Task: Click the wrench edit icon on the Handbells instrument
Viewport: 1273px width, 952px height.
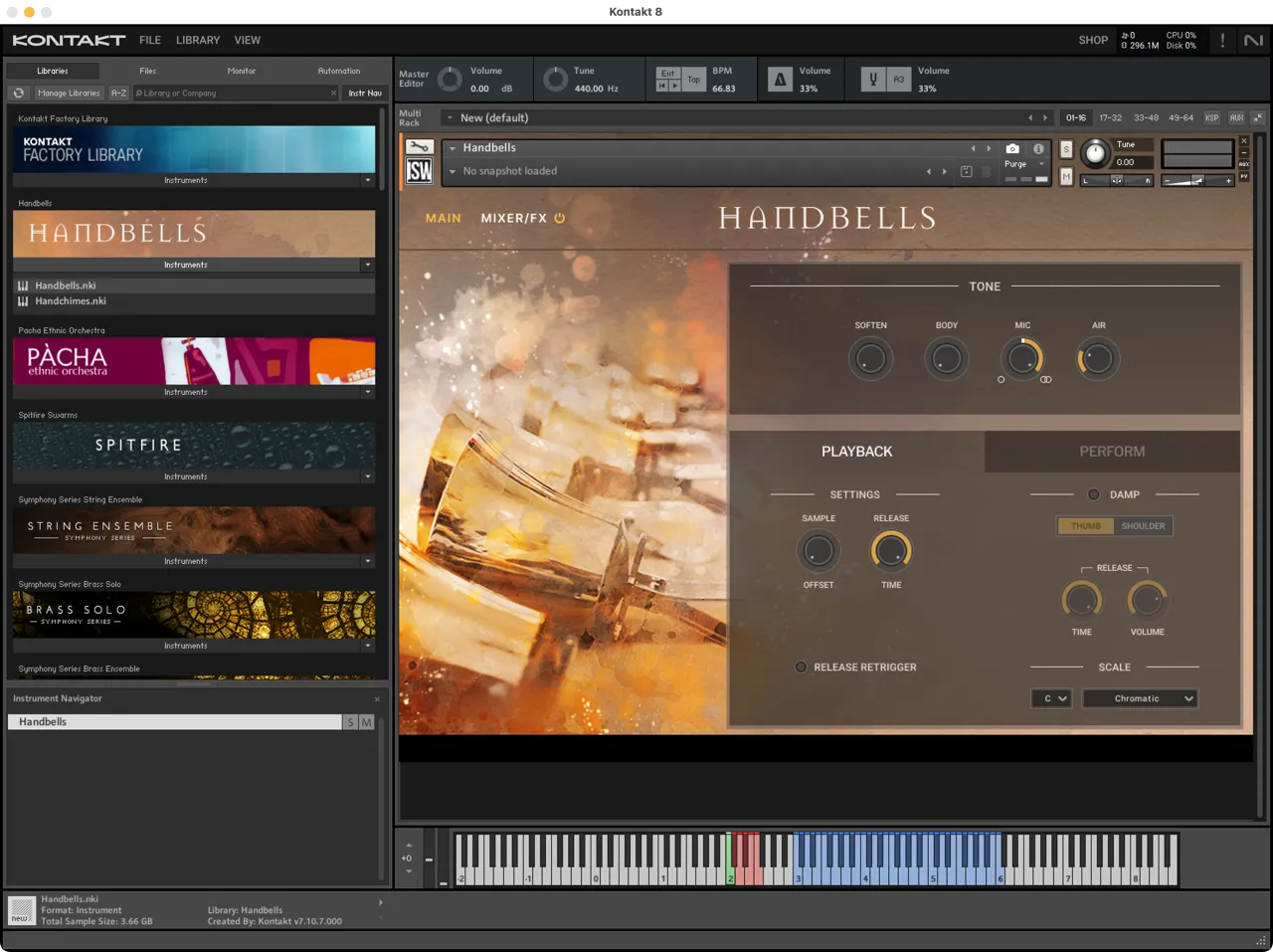Action: click(x=419, y=146)
